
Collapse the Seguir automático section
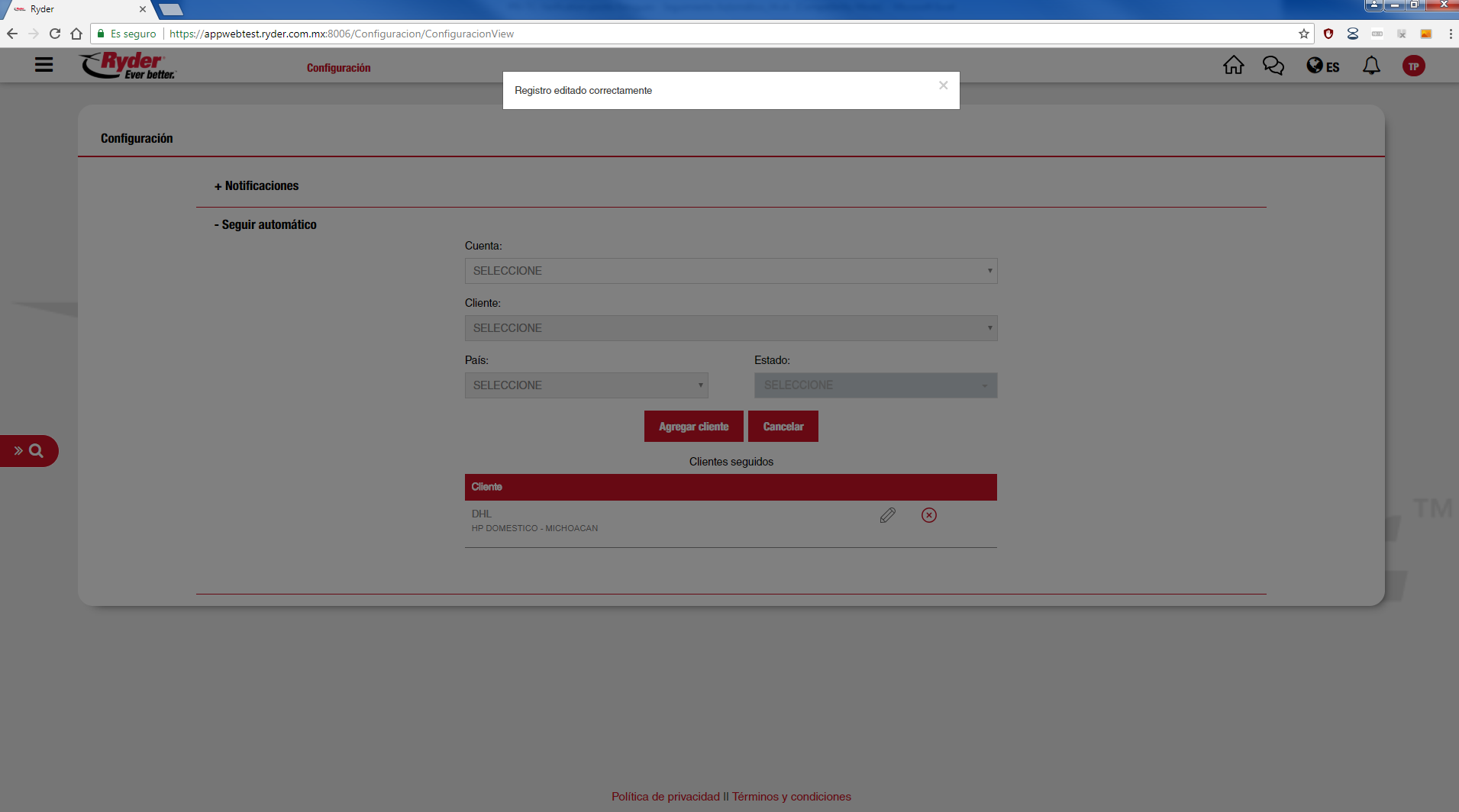(x=266, y=225)
